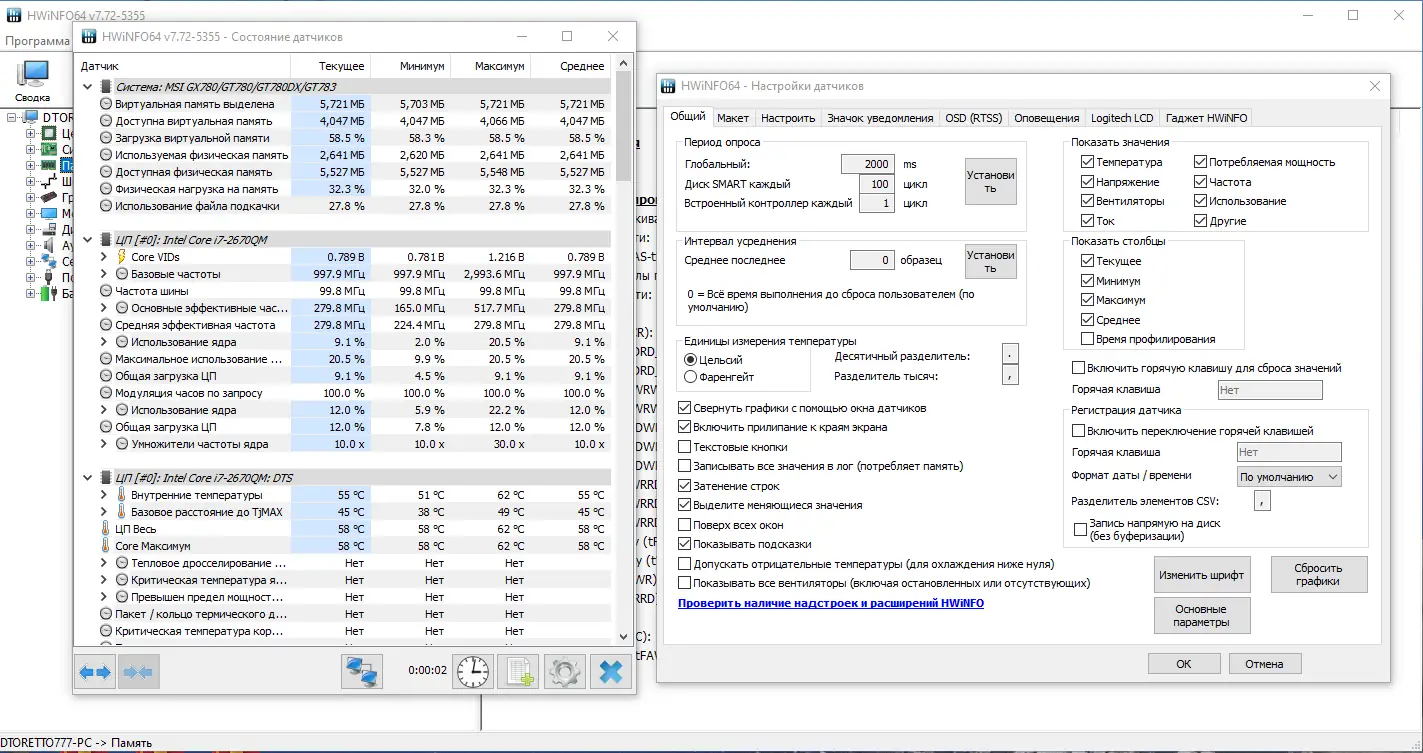Open the Проверить наличие надстроек и расширений link
Screen dimensions: 1423x753
pyautogui.click(x=831, y=603)
